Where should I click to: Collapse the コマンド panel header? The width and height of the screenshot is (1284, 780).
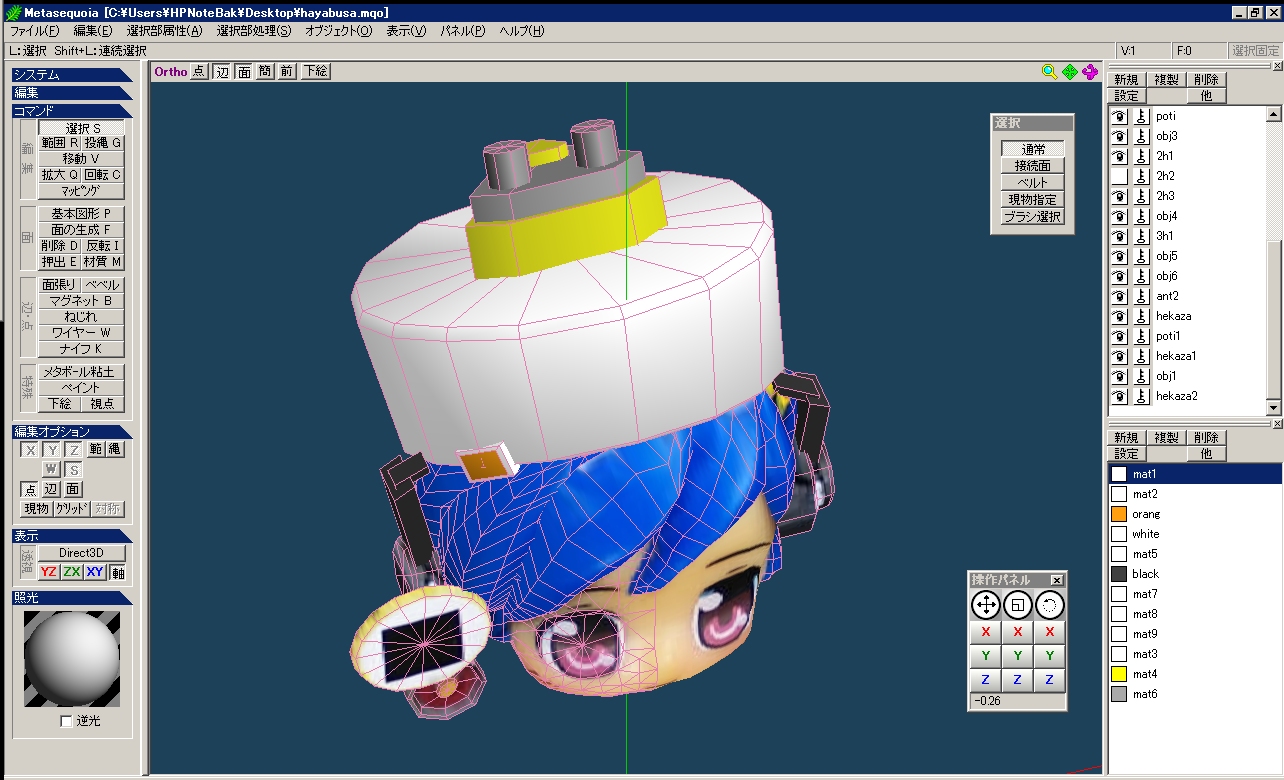pos(72,111)
